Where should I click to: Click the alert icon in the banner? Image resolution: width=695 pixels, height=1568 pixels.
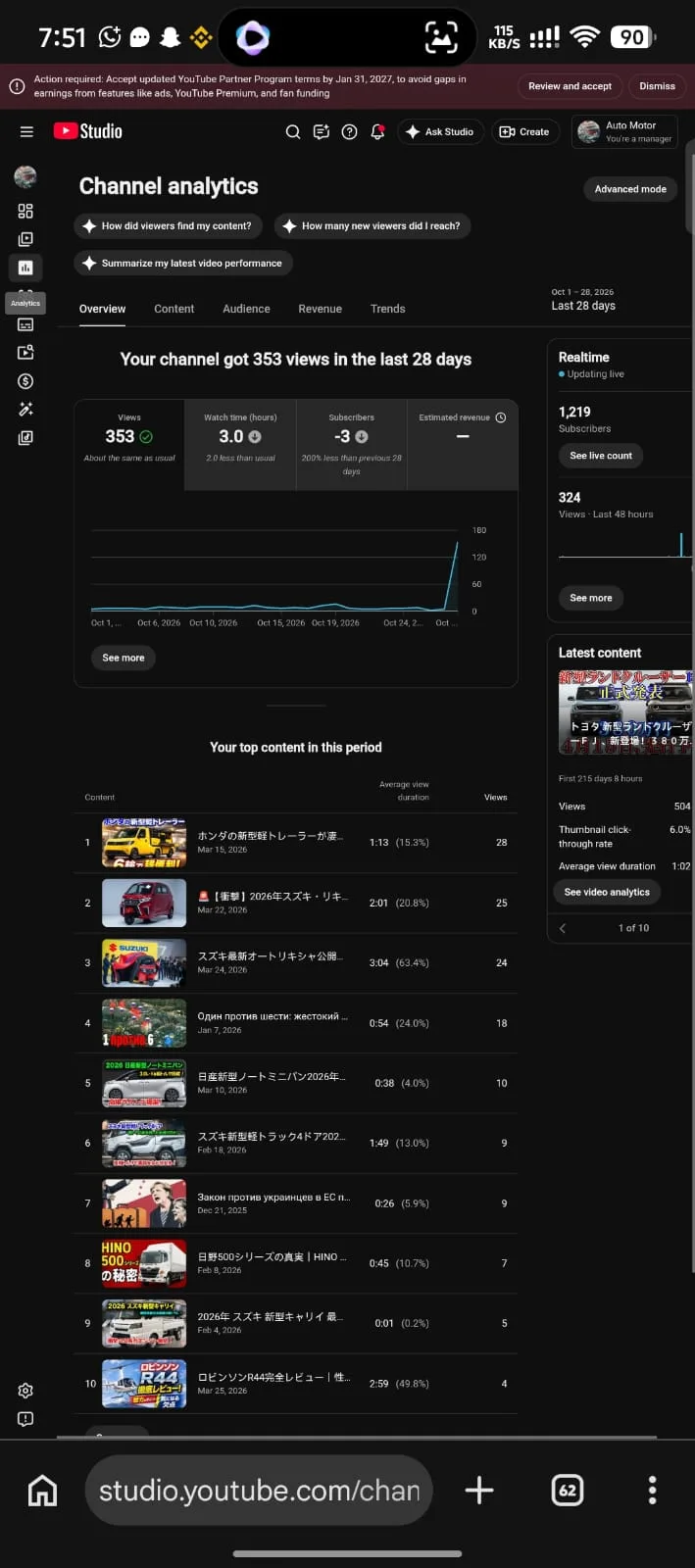[x=17, y=86]
